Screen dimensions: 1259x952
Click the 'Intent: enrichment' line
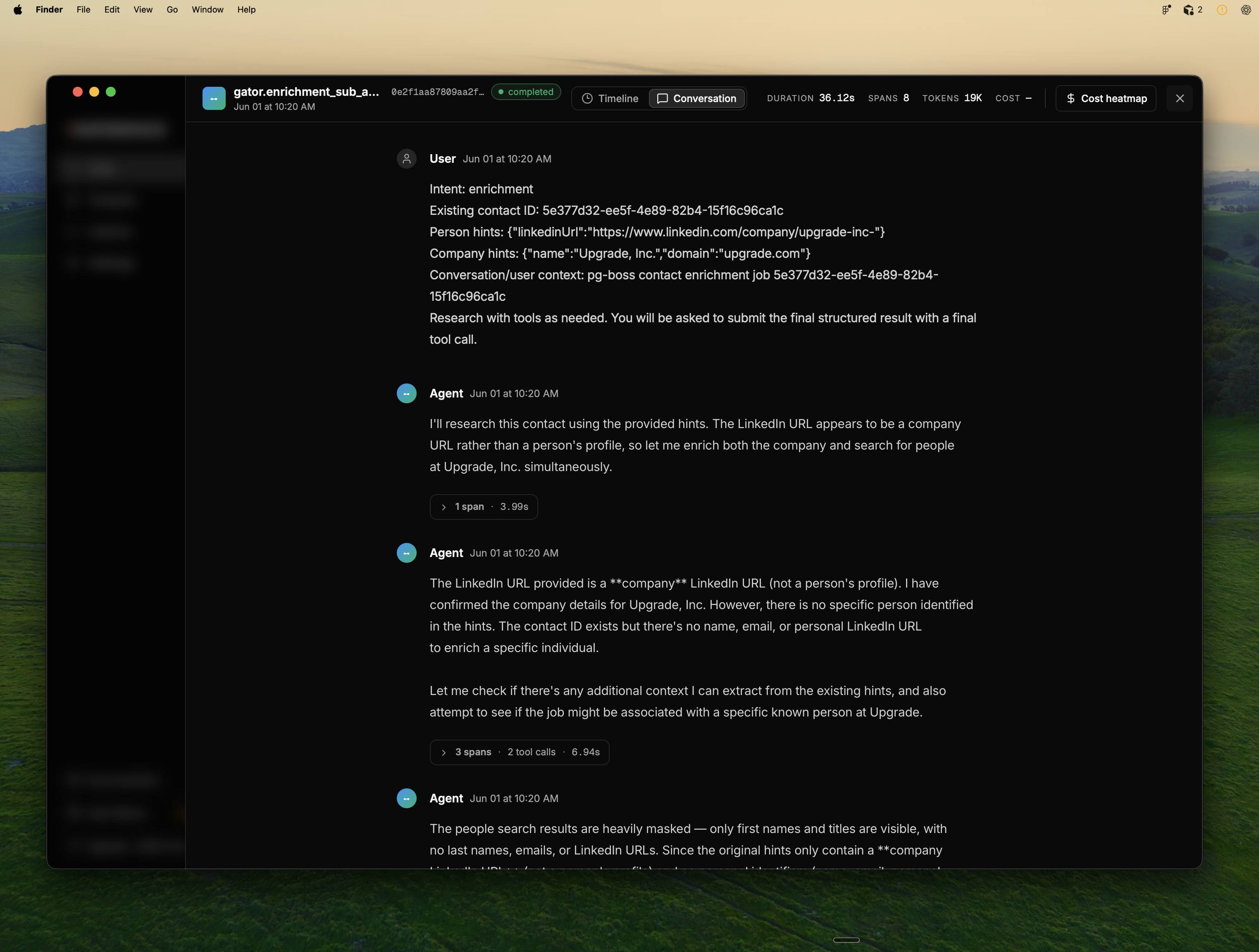[482, 189]
